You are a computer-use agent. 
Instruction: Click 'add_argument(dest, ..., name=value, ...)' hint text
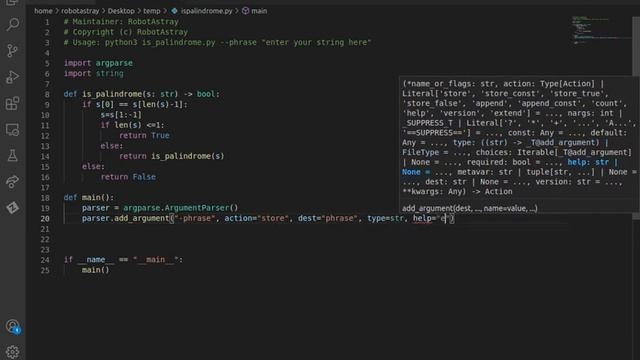tap(469, 208)
